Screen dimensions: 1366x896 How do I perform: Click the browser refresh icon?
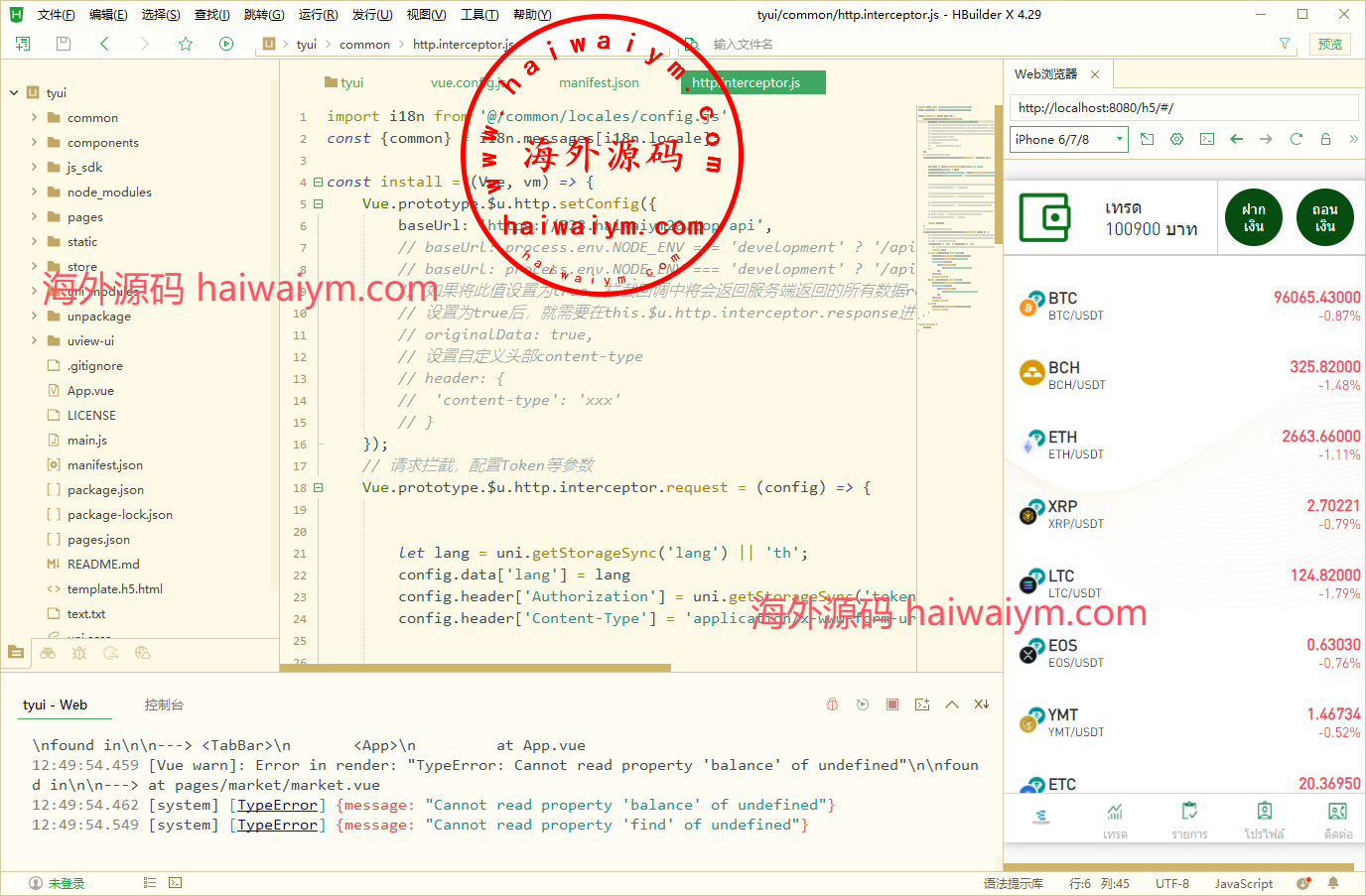pyautogui.click(x=1296, y=139)
